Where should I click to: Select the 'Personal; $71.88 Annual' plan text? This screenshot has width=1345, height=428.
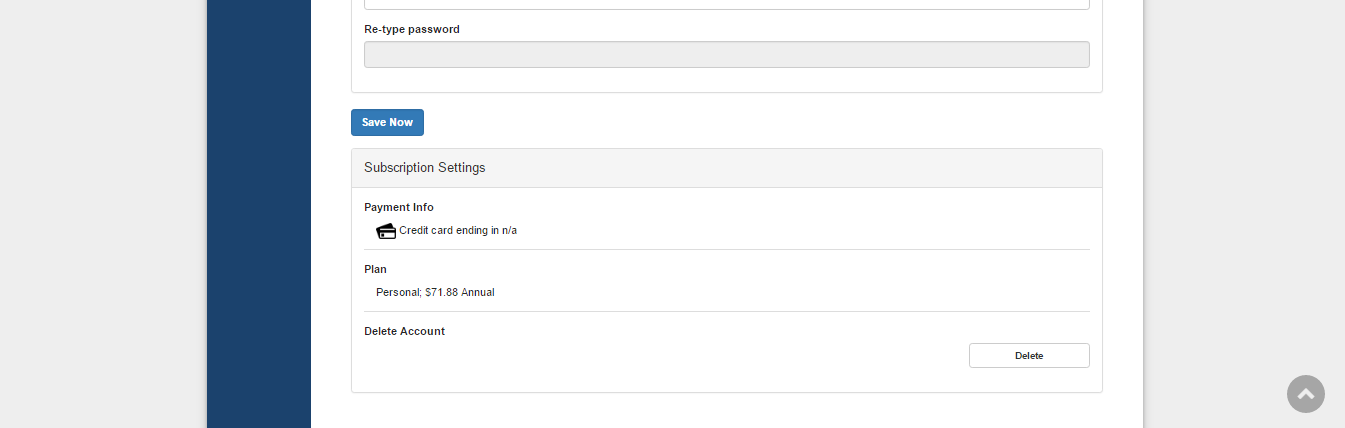click(x=435, y=293)
